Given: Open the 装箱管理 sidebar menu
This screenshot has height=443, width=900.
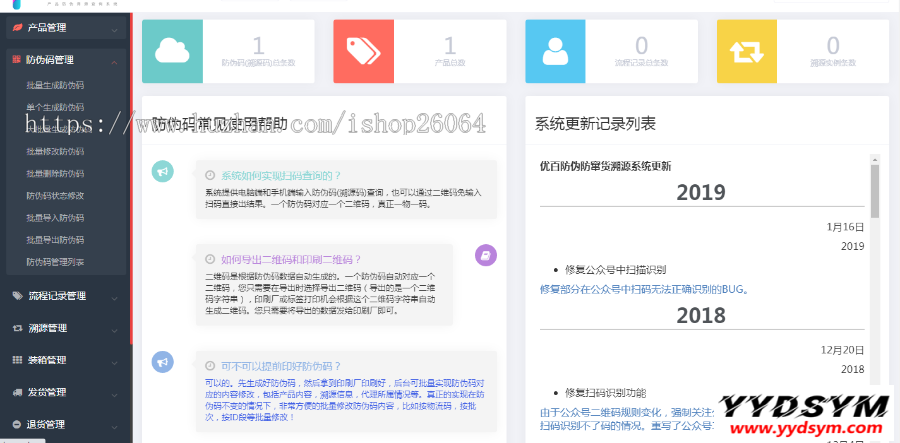Looking at the screenshot, I should click(x=65, y=360).
